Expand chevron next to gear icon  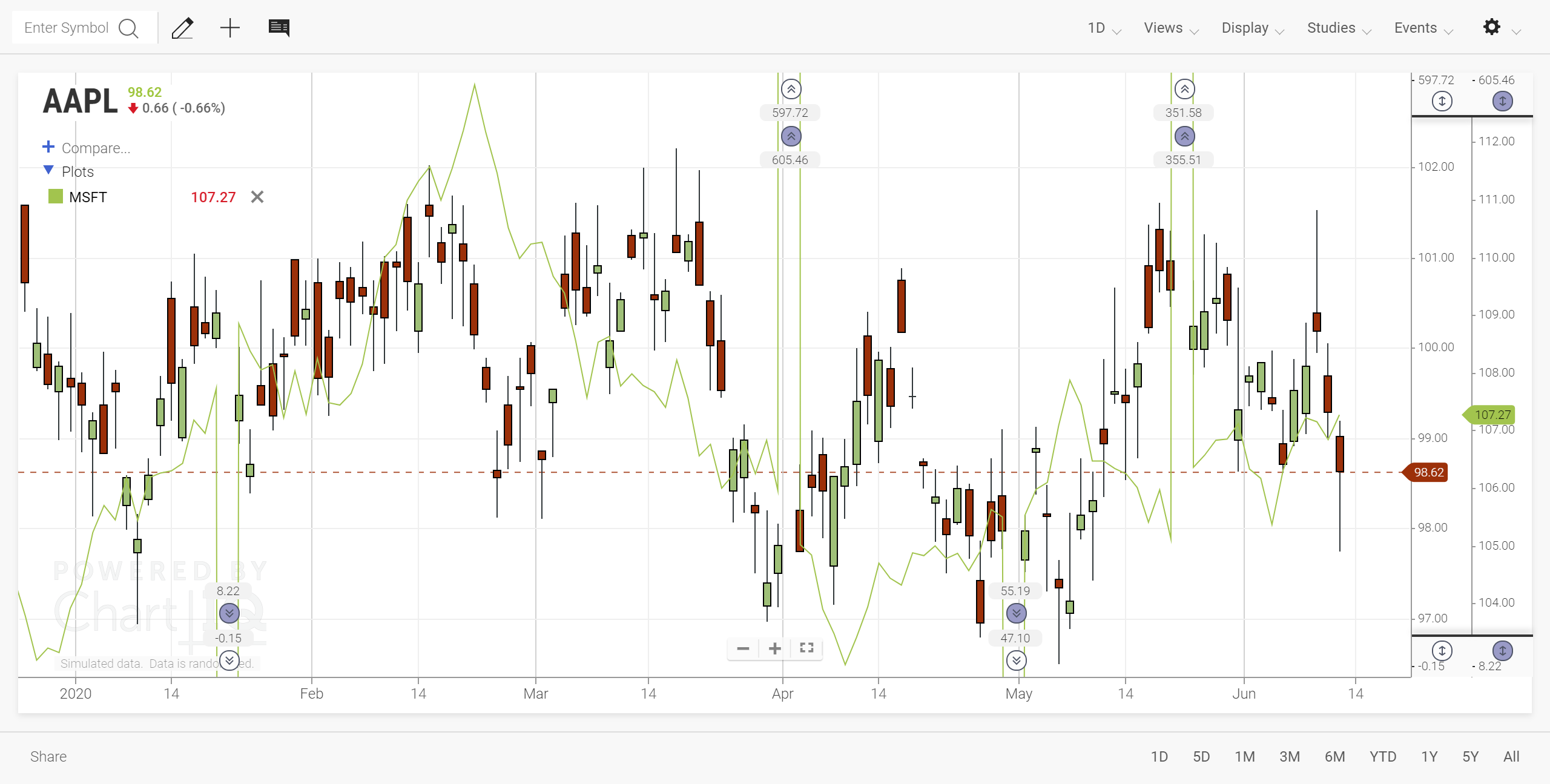tap(1517, 31)
